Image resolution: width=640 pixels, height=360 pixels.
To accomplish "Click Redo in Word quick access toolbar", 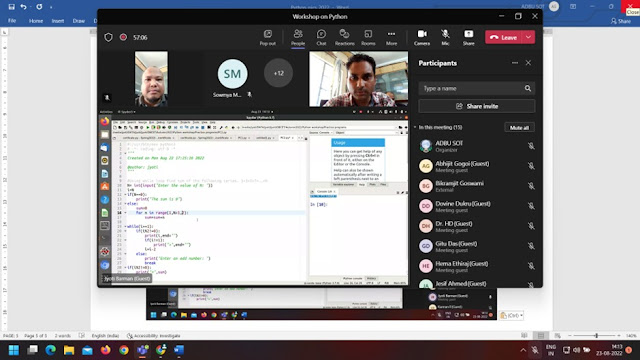I will (39, 7).
